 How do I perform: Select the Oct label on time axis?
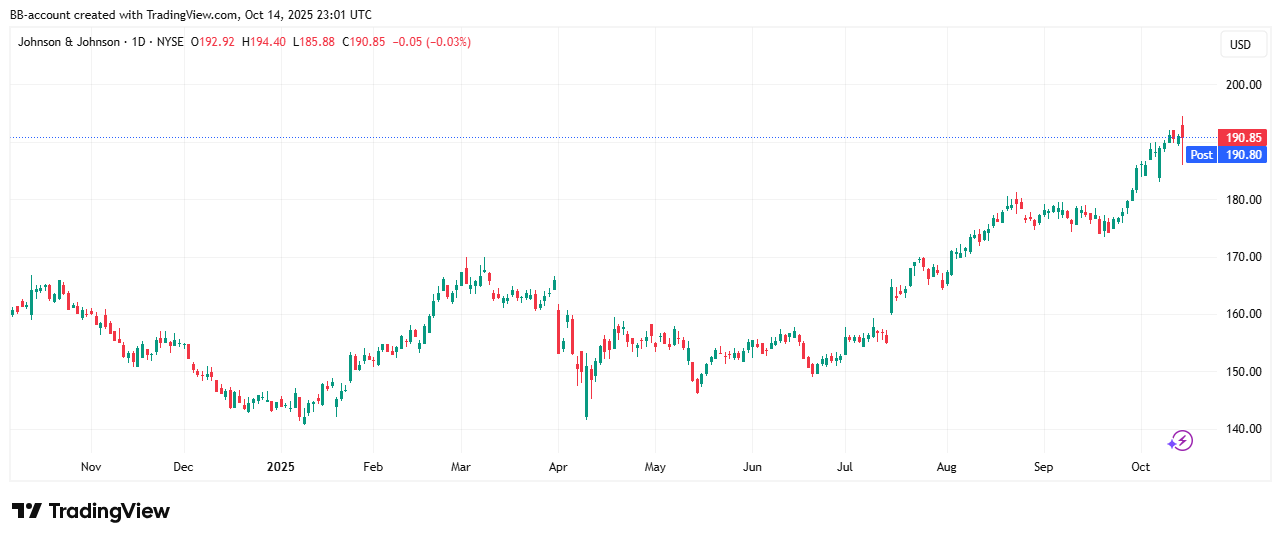pyautogui.click(x=1141, y=467)
